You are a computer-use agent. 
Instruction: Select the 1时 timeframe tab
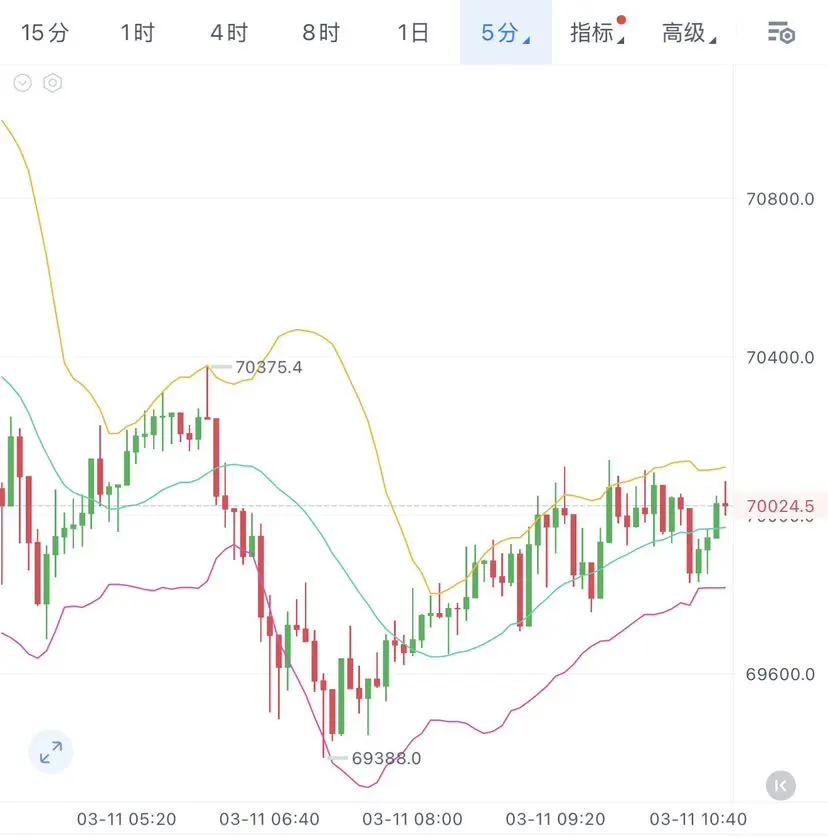click(x=137, y=33)
